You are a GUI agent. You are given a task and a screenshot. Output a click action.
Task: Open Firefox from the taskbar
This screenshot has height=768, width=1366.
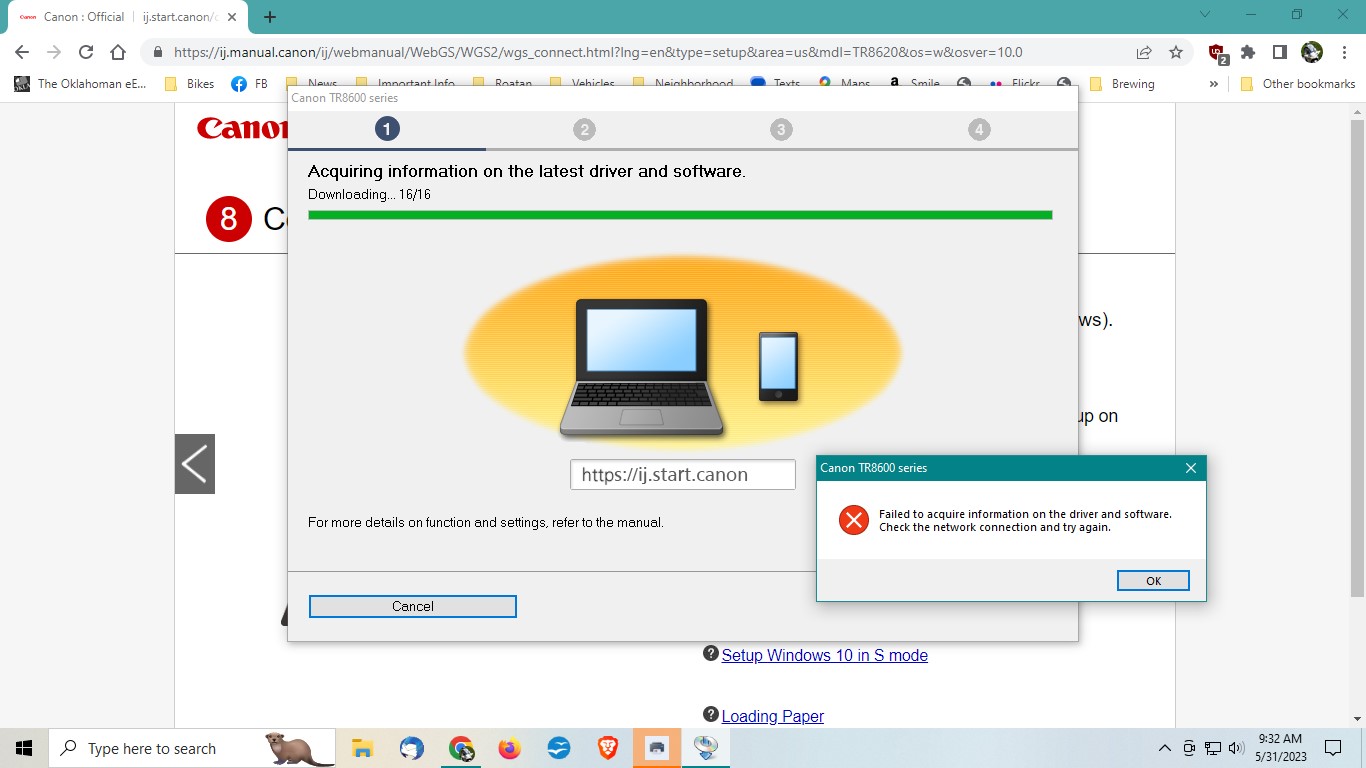click(510, 748)
